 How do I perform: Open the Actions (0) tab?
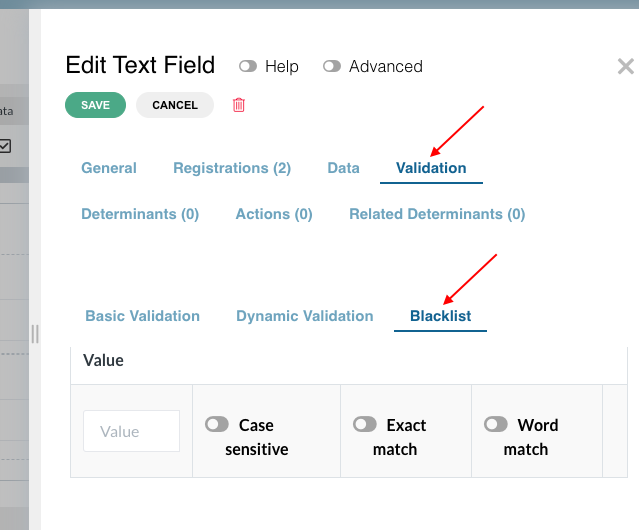coord(274,214)
